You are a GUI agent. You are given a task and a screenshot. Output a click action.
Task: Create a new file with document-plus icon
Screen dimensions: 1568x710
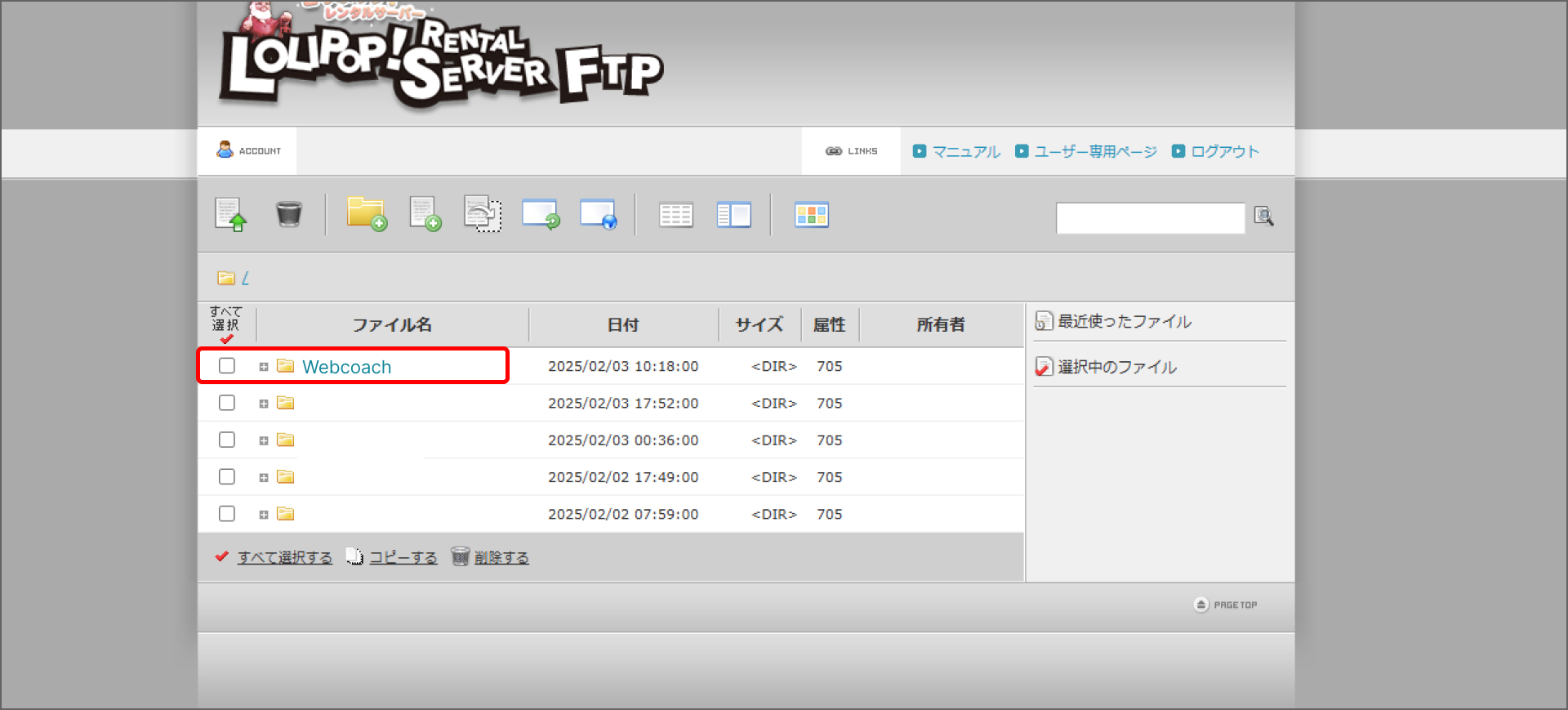[x=425, y=214]
